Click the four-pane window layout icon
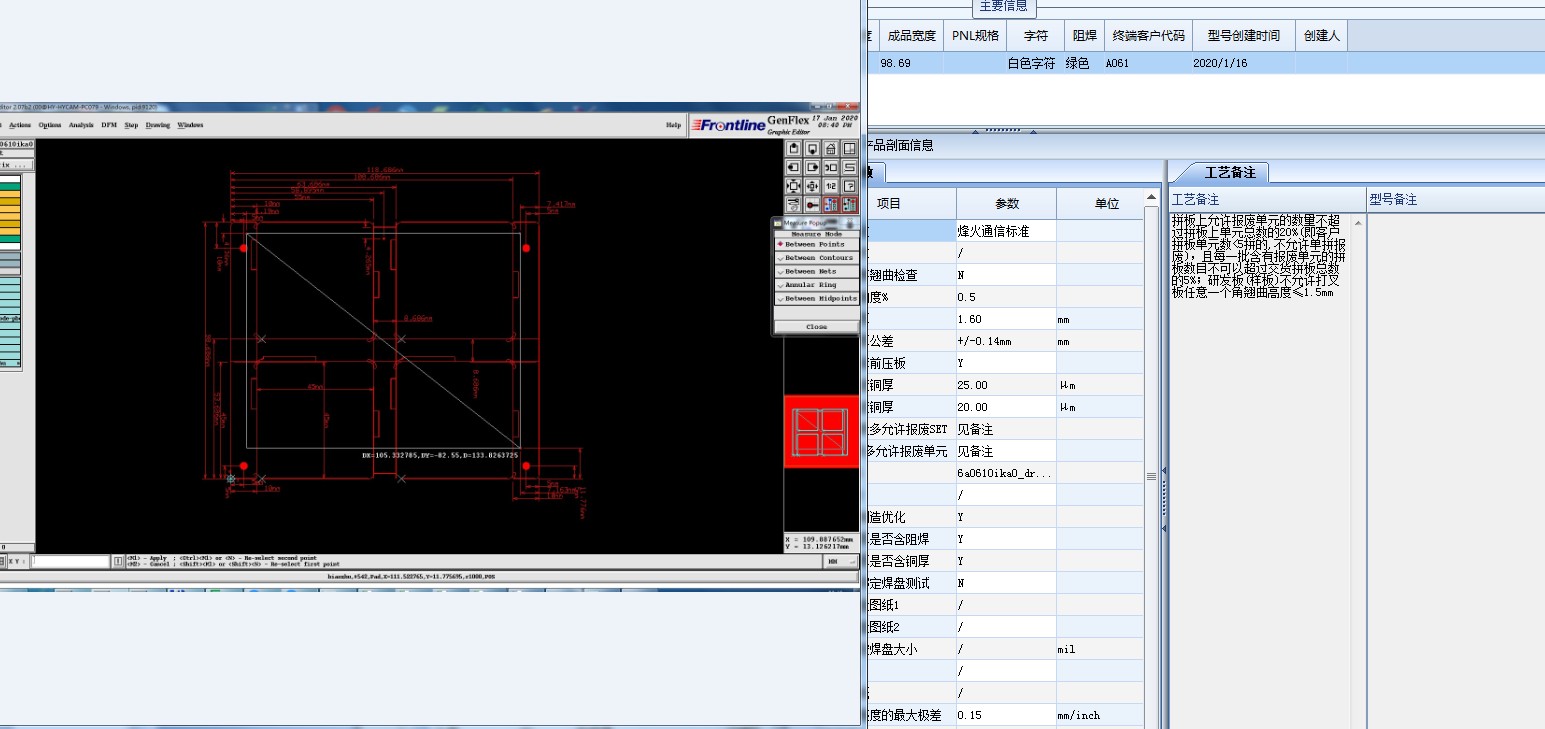 [849, 149]
